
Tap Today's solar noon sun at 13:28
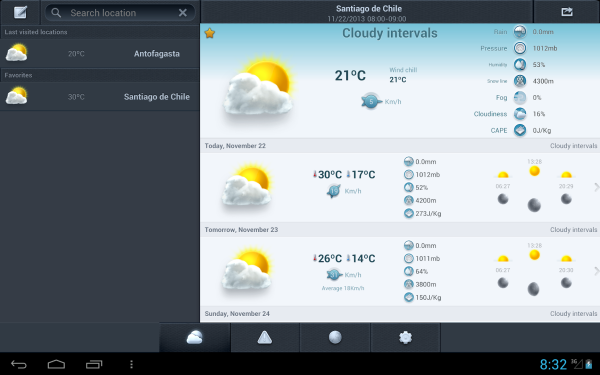(534, 171)
